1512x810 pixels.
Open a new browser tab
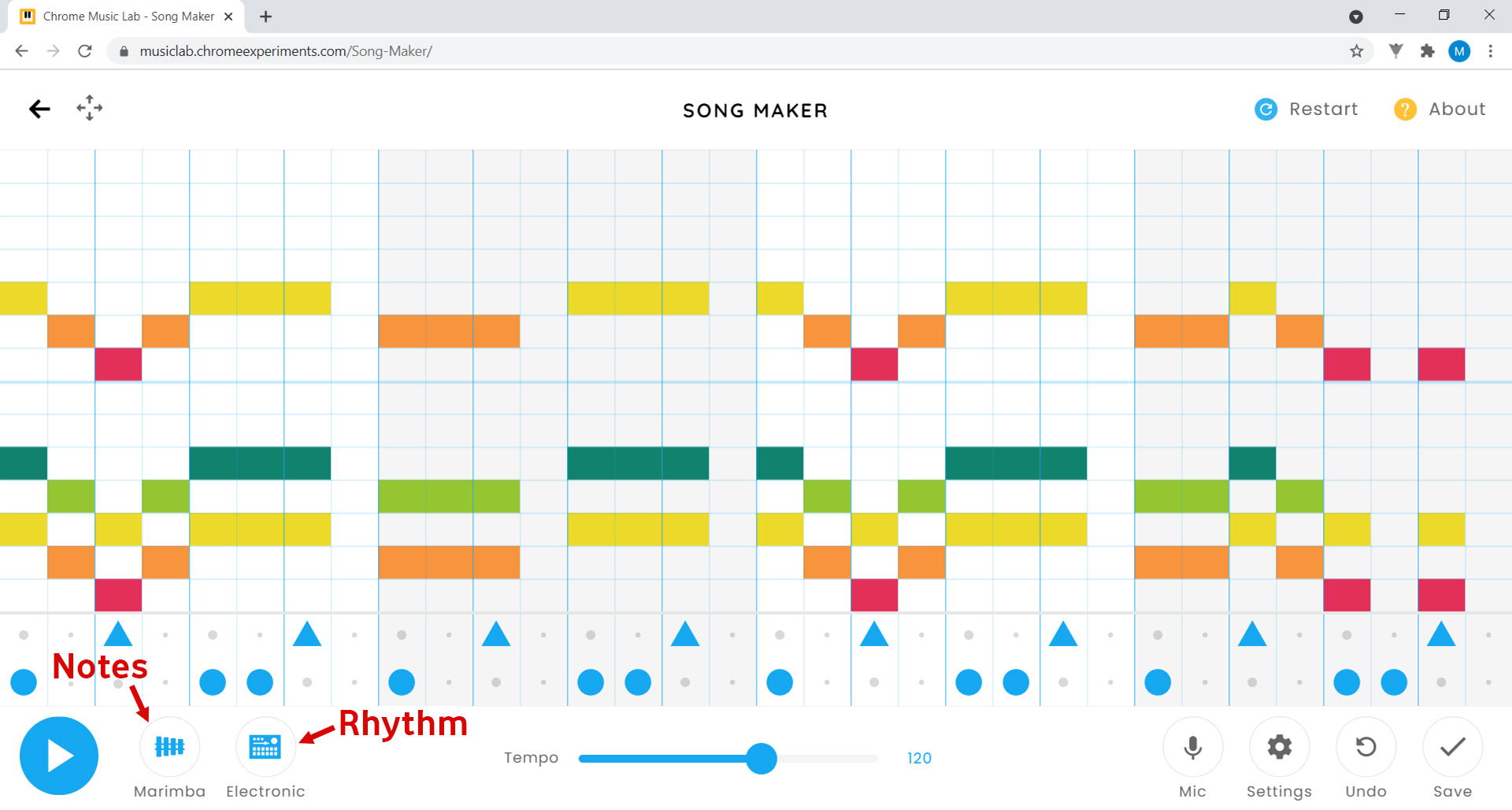click(265, 17)
